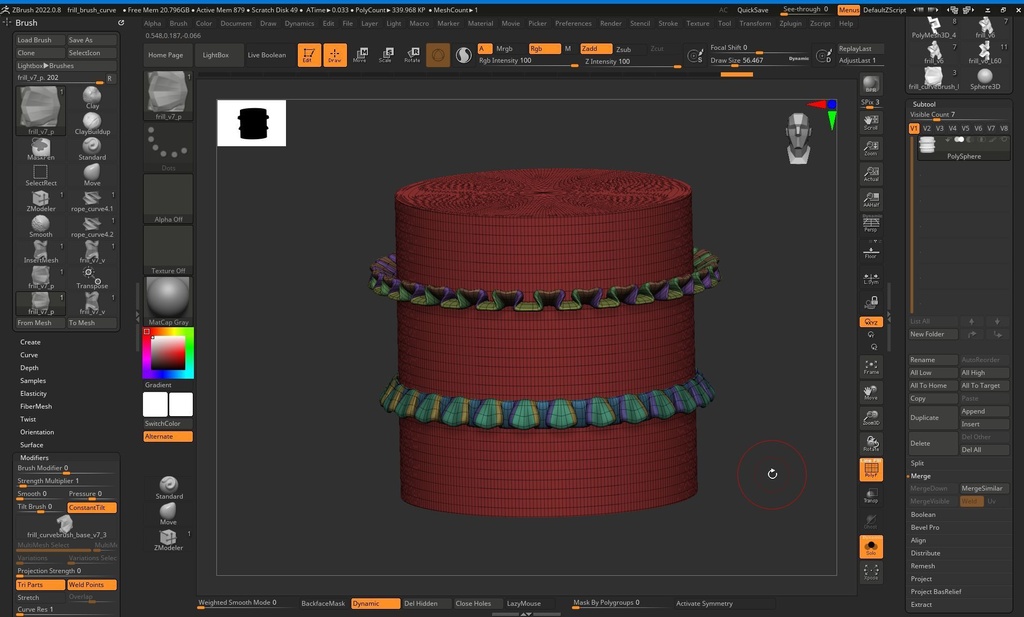Choose the ZModeler brush in Brush palette
Image resolution: width=1024 pixels, height=617 pixels.
(40, 199)
